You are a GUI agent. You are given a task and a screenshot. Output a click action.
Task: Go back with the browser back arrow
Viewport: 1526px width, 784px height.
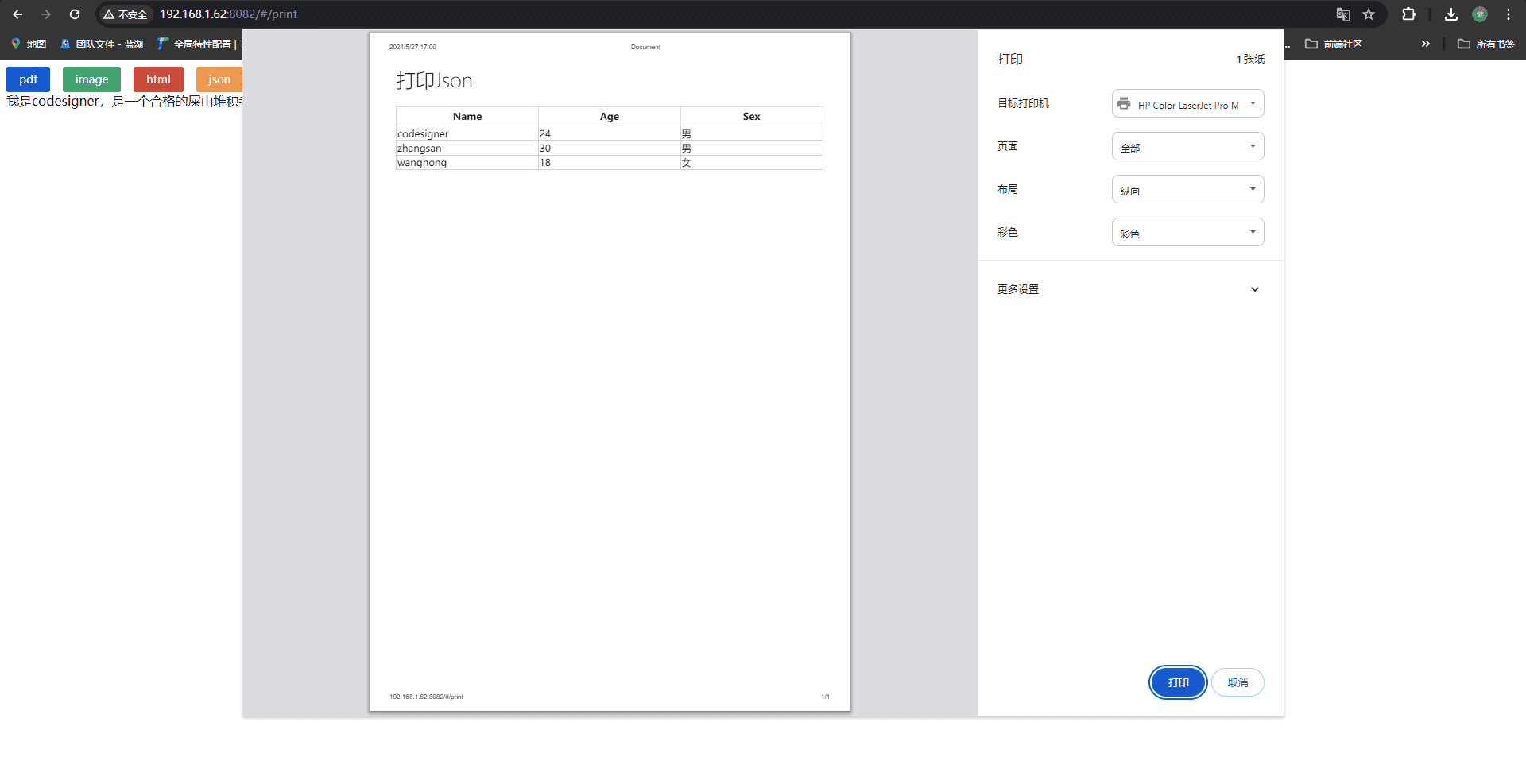17,14
